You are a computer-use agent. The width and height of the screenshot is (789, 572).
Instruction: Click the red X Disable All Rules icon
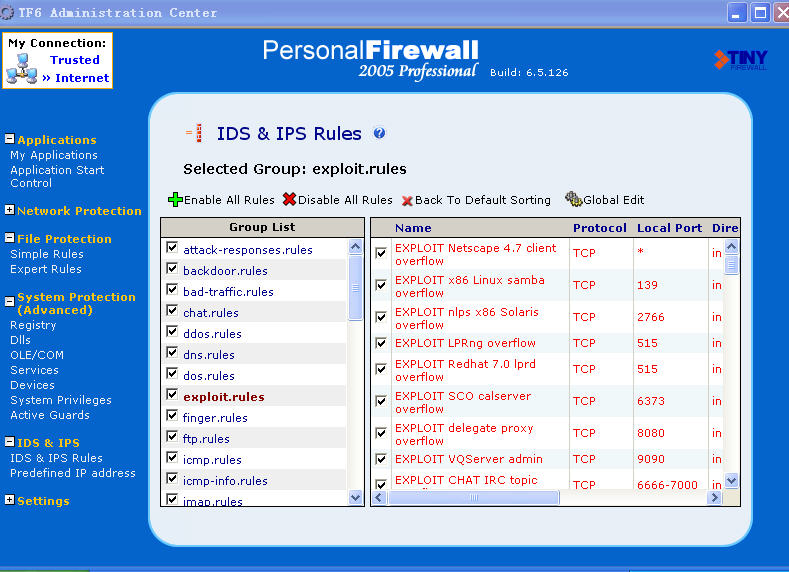(289, 199)
